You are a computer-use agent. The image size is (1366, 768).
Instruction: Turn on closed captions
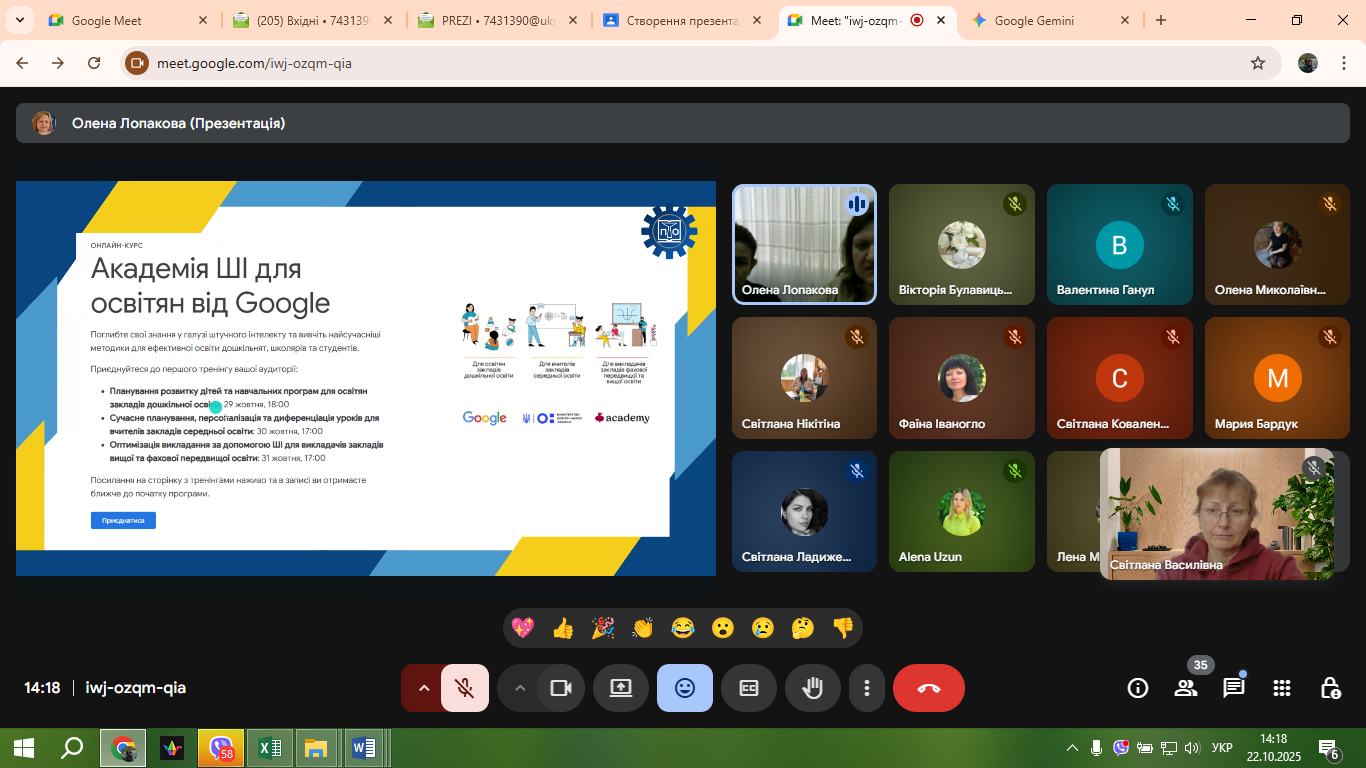(x=748, y=688)
